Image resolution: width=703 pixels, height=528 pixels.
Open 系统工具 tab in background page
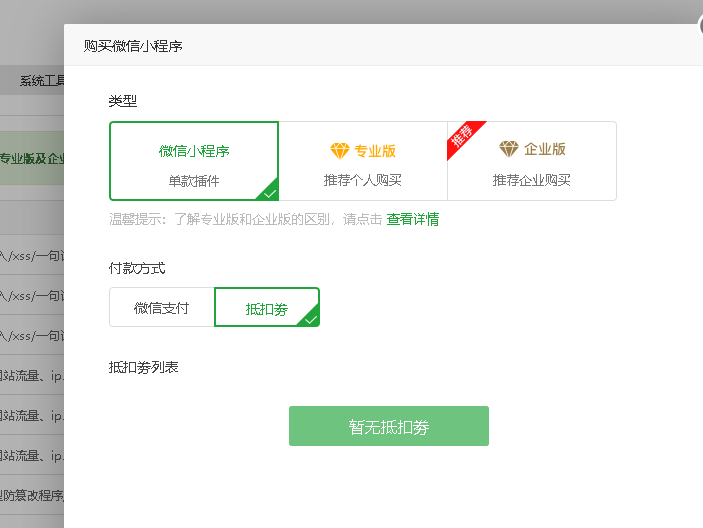point(42,81)
